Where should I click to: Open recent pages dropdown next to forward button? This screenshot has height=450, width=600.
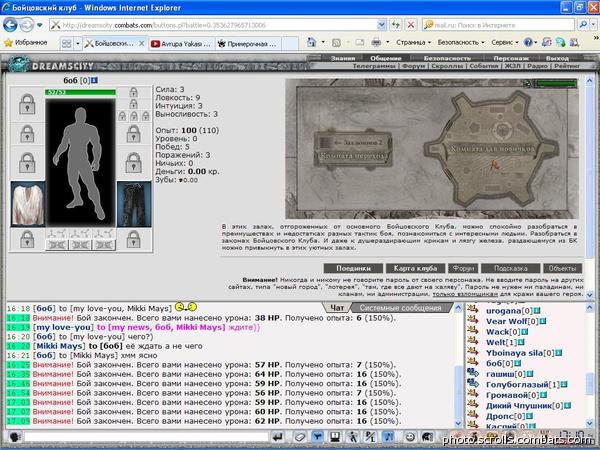(40, 26)
